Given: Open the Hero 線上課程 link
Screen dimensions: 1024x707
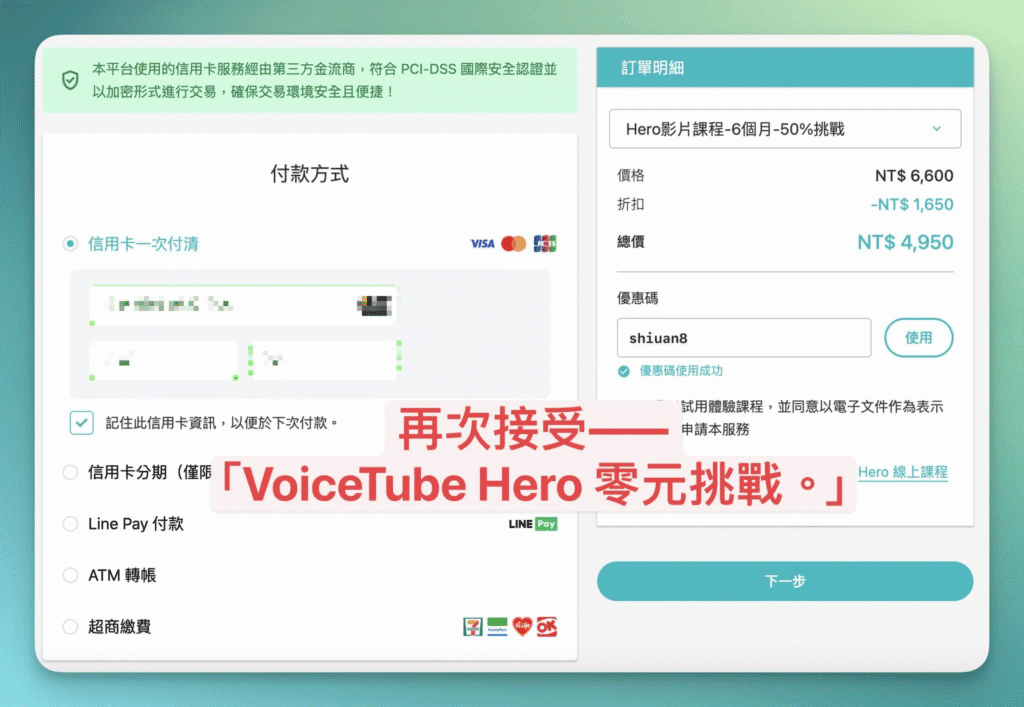Looking at the screenshot, I should pyautogui.click(x=902, y=472).
